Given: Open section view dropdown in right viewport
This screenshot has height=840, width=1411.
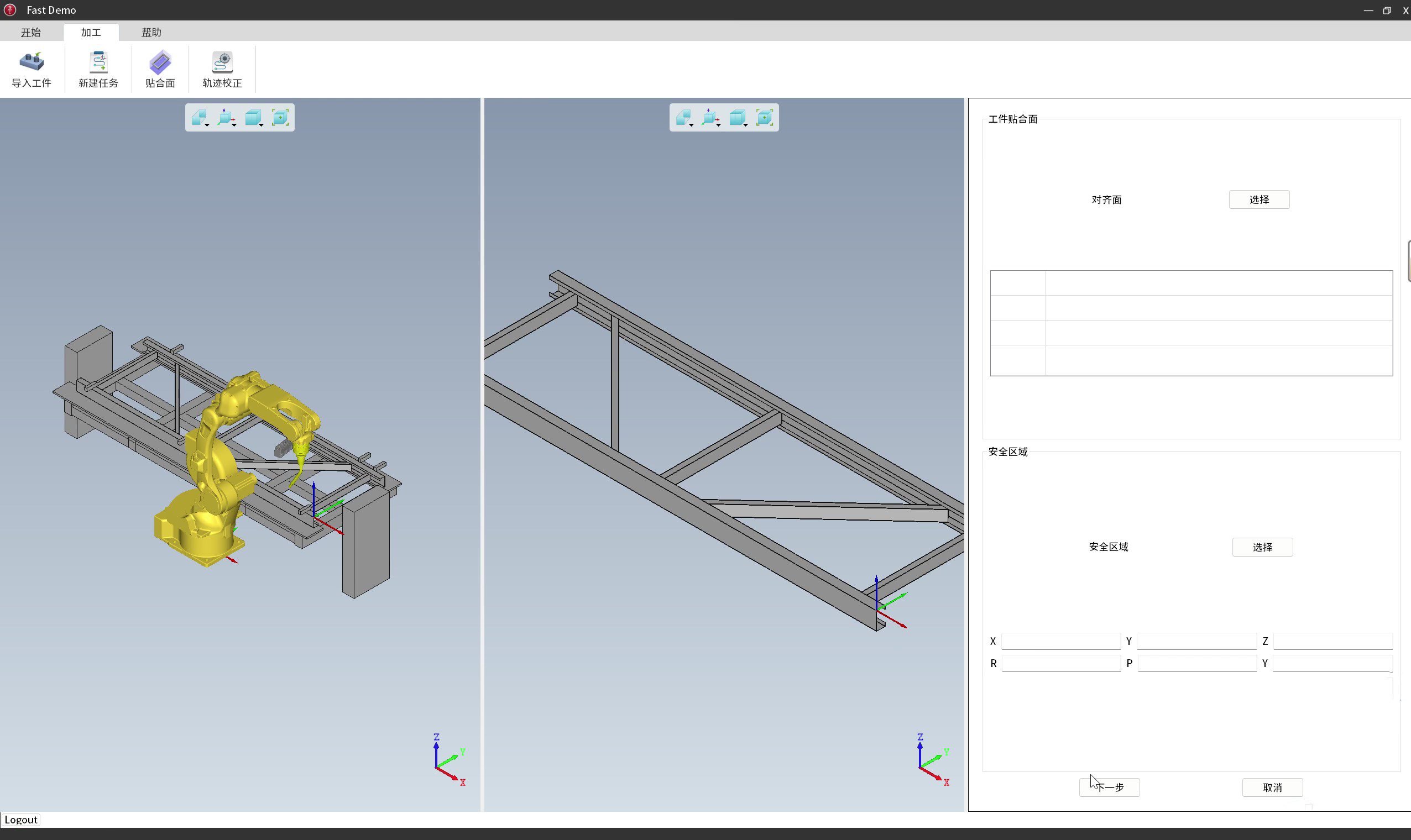Looking at the screenshot, I should point(684,118).
